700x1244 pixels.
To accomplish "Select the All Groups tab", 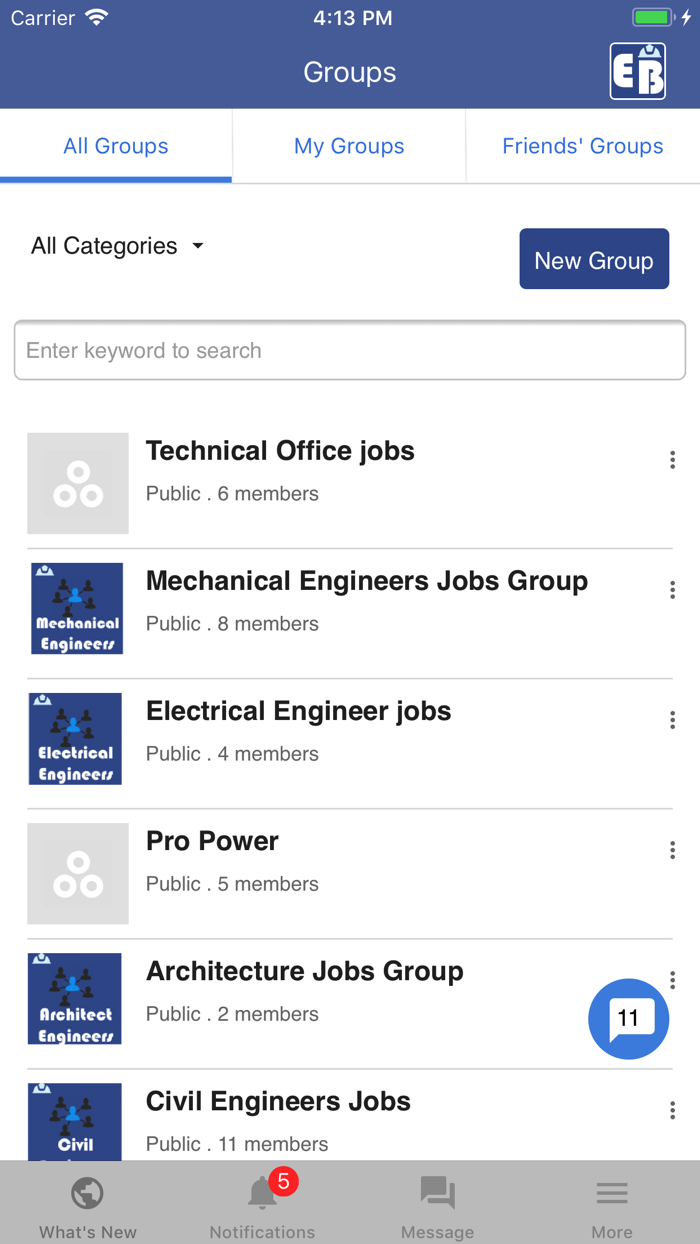I will (116, 146).
